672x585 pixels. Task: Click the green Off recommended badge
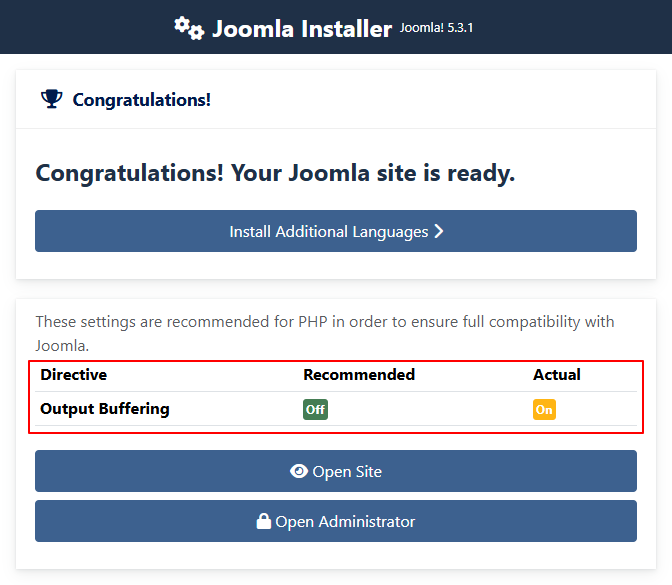[315, 409]
